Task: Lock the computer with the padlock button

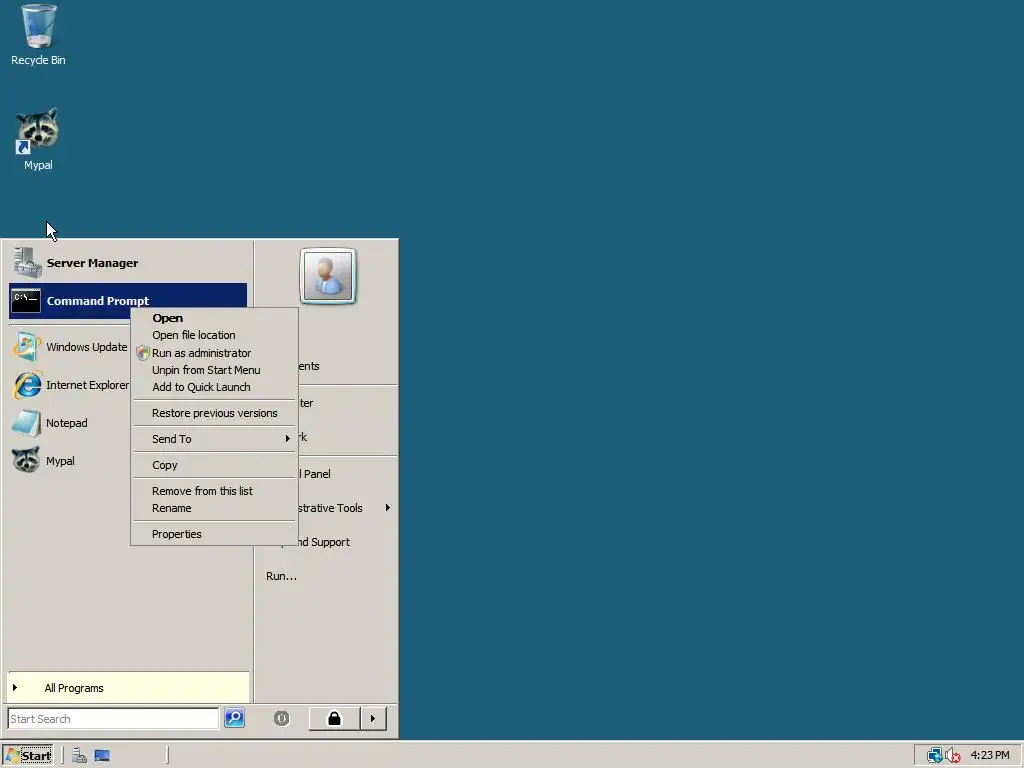Action: tap(334, 718)
